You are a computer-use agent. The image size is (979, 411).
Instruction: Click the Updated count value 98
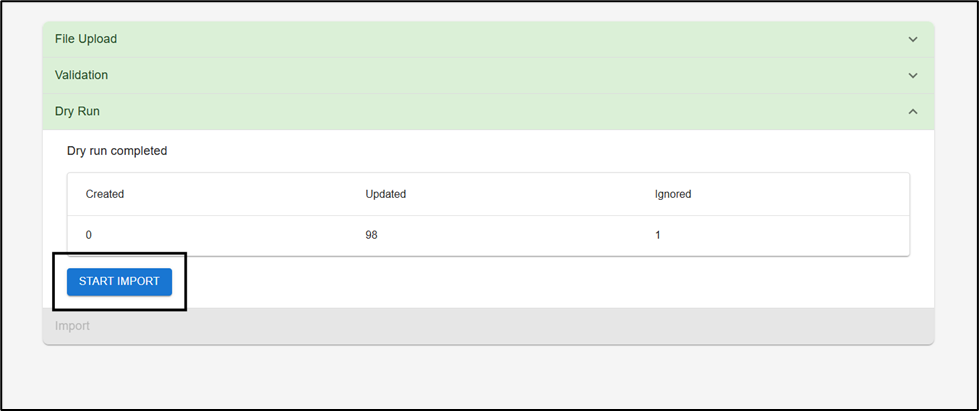(x=372, y=236)
